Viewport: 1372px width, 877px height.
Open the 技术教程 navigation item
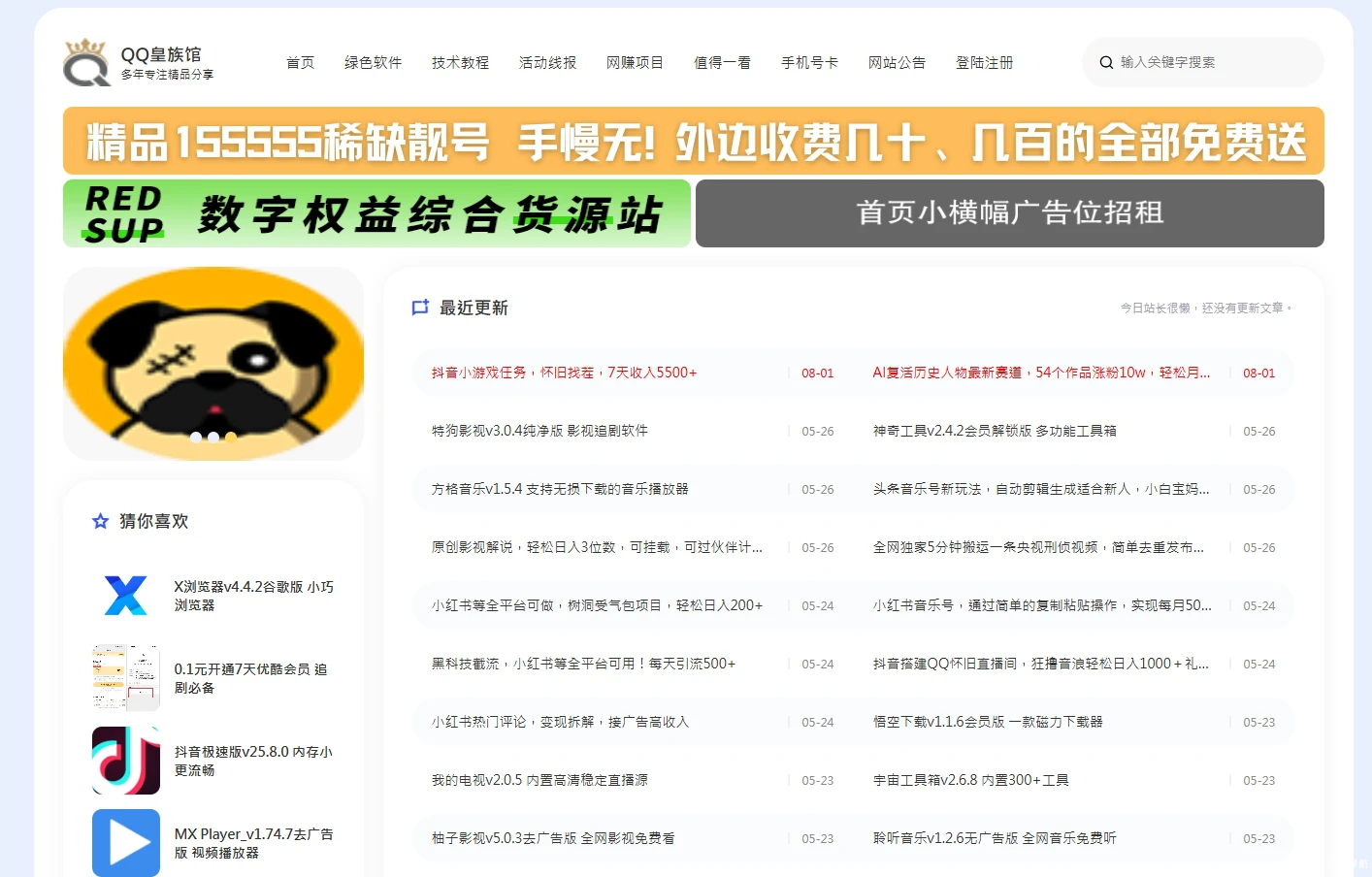460,62
